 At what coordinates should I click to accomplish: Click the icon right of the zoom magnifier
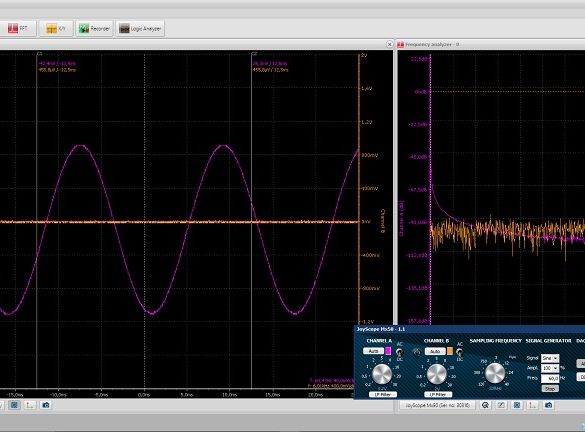pyautogui.click(x=501, y=405)
